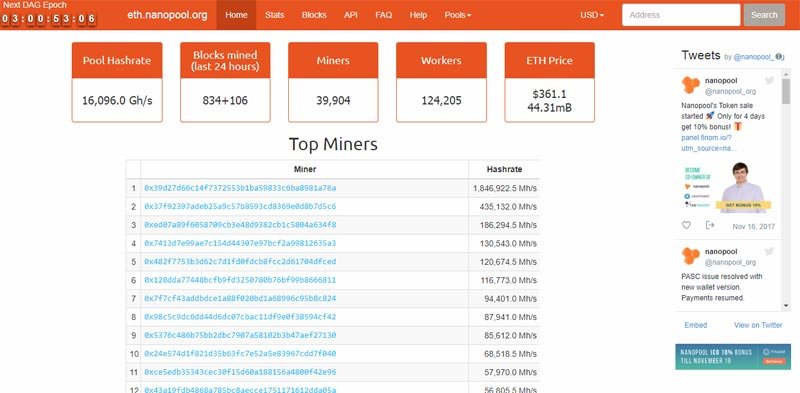The height and width of the screenshot is (393, 800).
Task: Click tweets scrollbar up arrow
Action: pos(786,75)
